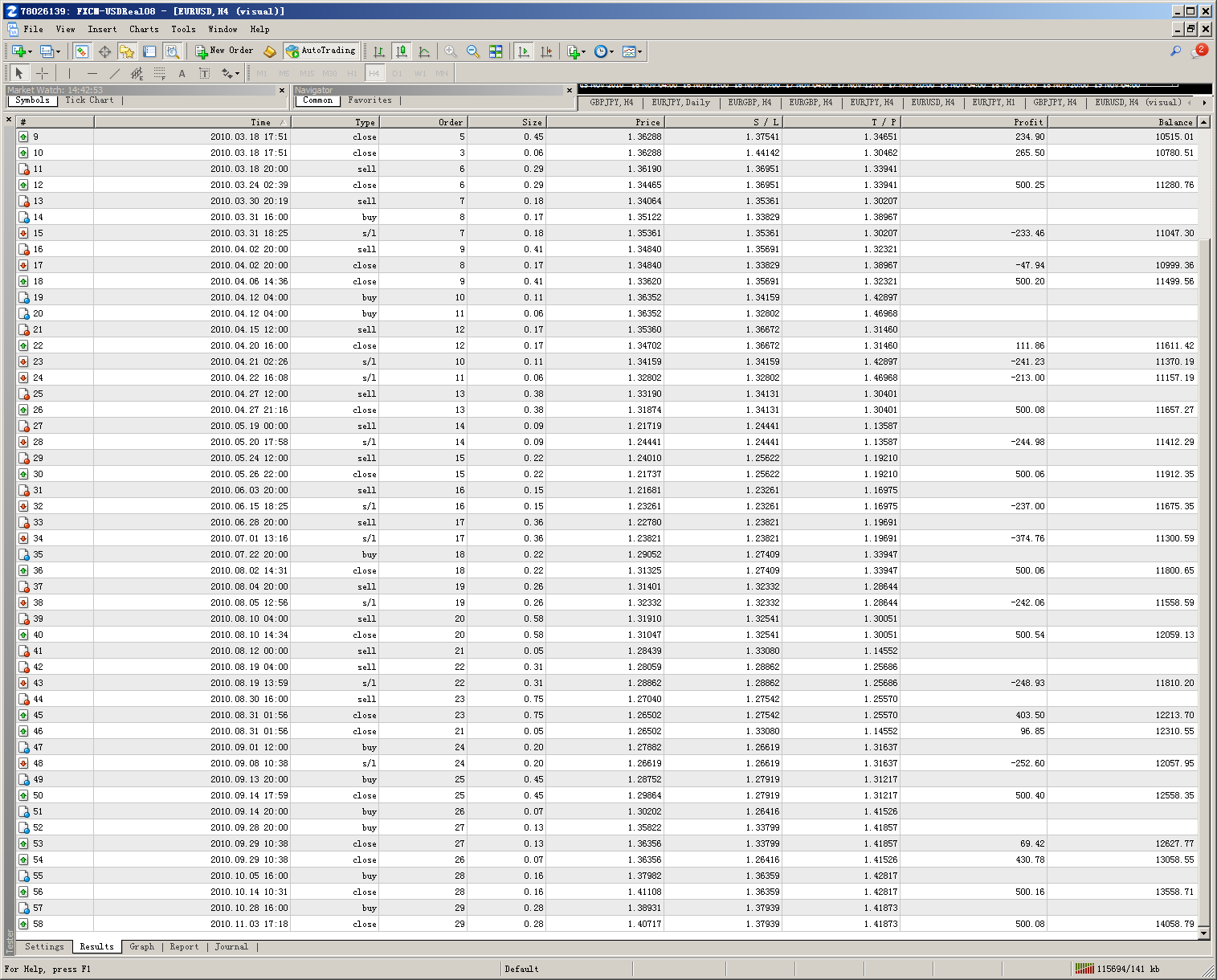The height and width of the screenshot is (980, 1217).
Task: Zoom out on the chart
Action: tap(473, 51)
